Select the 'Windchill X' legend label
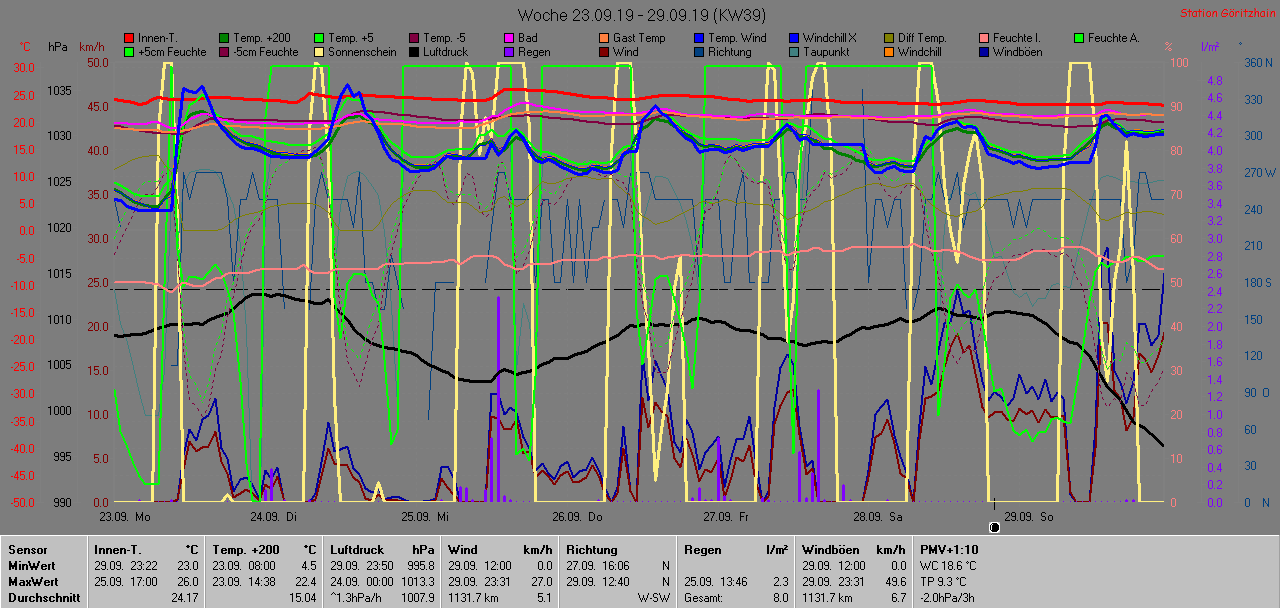This screenshot has width=1280, height=608. coord(831,38)
